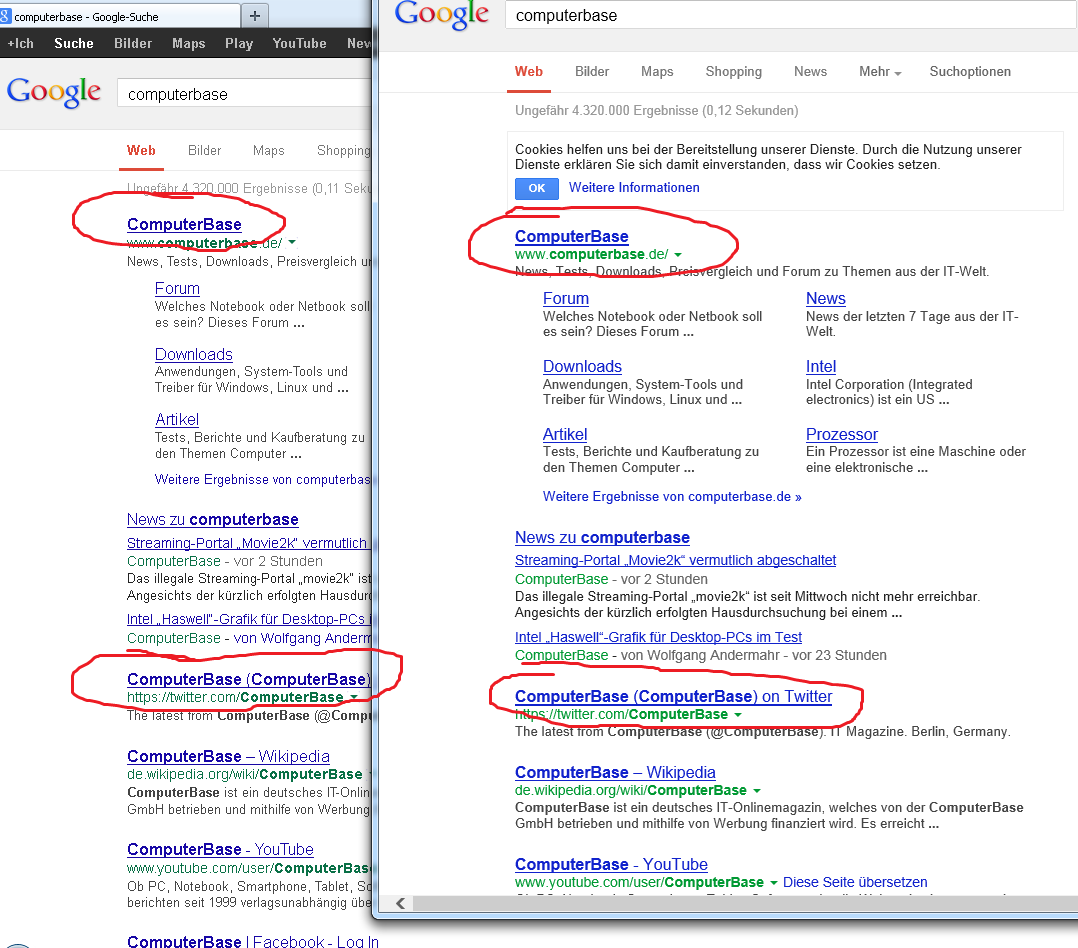
Task: Open the Artikel sitelink in left window
Action: point(177,419)
